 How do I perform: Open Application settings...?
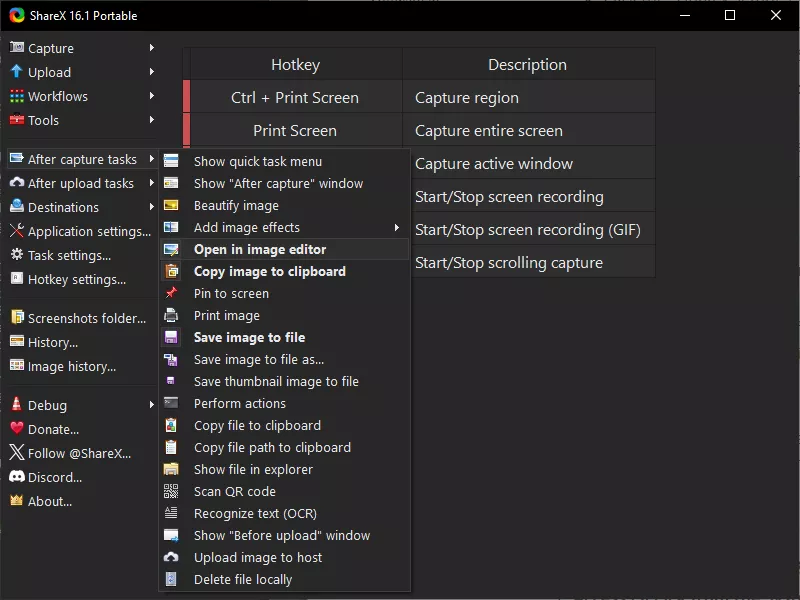[x=82, y=231]
